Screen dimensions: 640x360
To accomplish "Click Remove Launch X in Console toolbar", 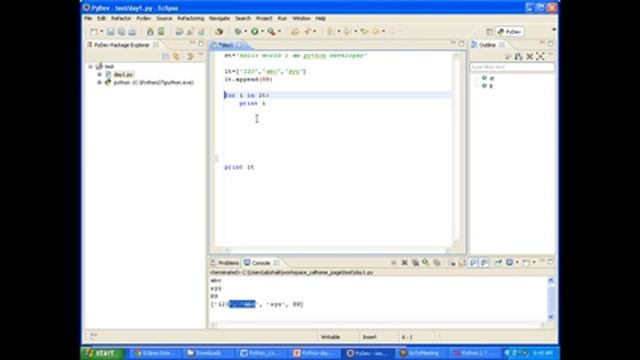I will pyautogui.click(x=404, y=263).
